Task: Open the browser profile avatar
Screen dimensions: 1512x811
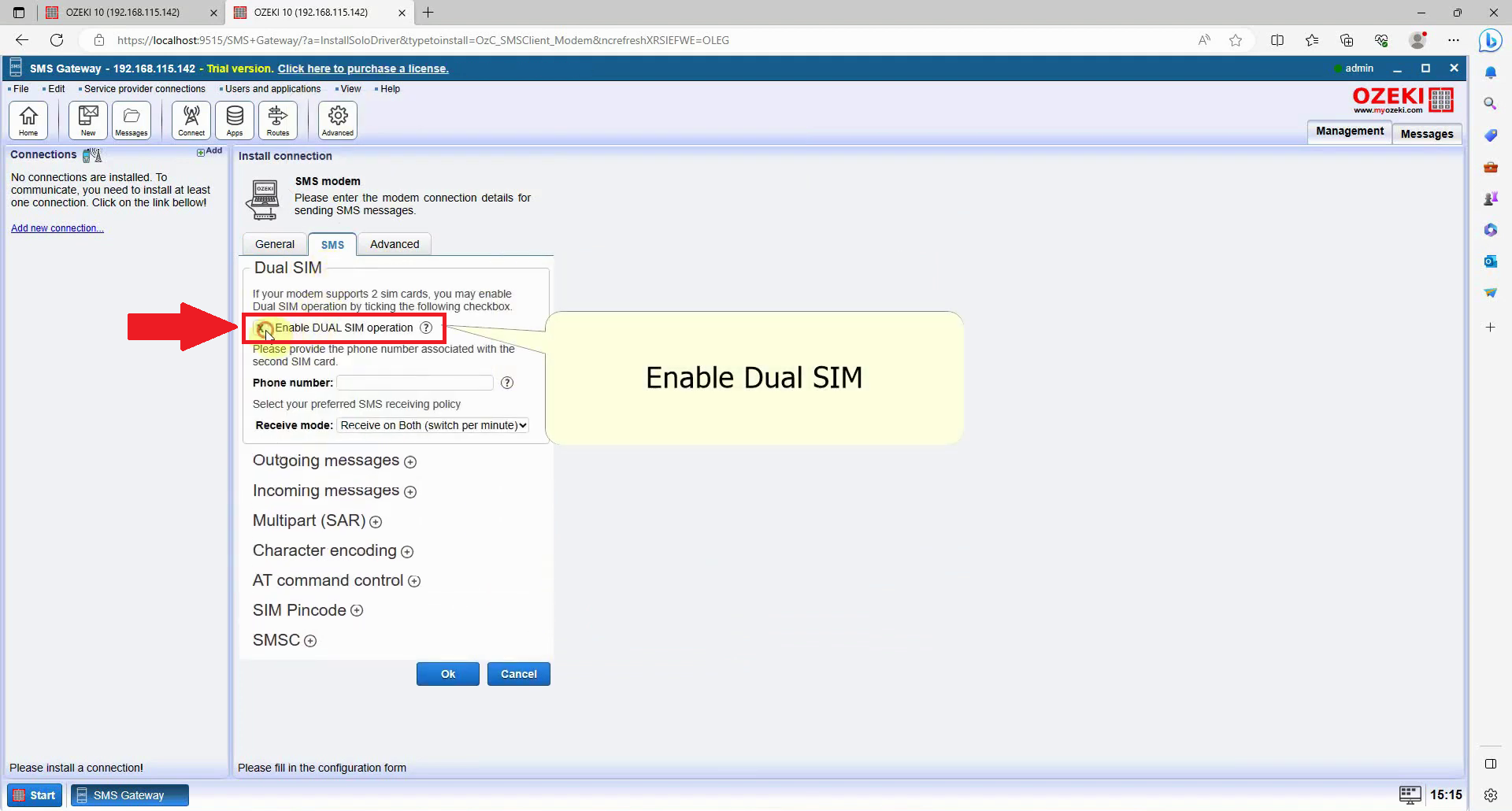Action: [1417, 40]
